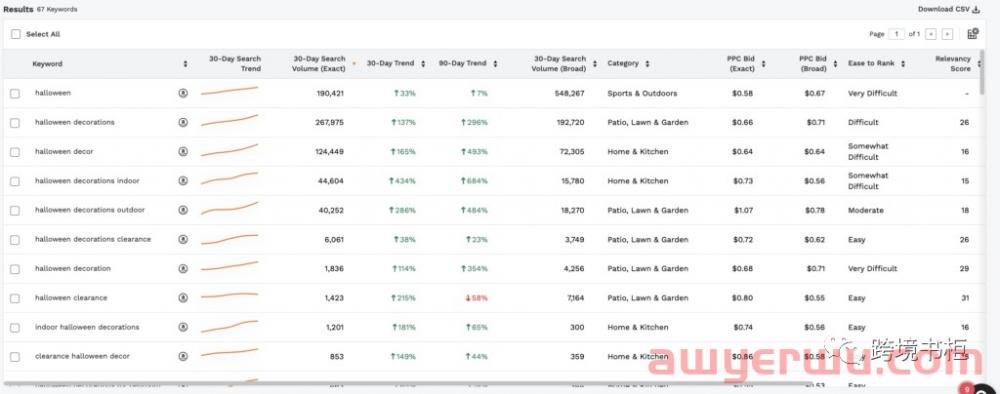Select the keyword text halloween decorations
The width and height of the screenshot is (1000, 394).
pyautogui.click(x=75, y=122)
